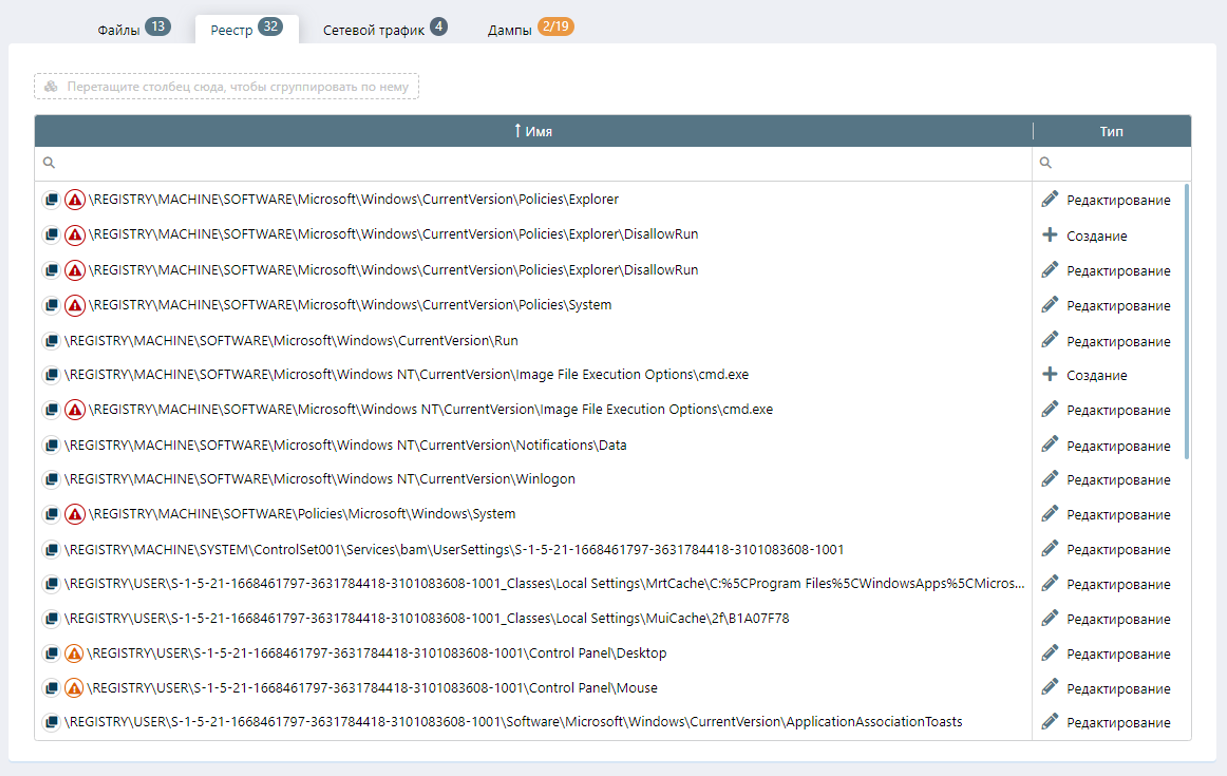Click the red warning icon on Policies\Microsoft\Windows\System row
This screenshot has width=1227, height=776.
[75, 514]
